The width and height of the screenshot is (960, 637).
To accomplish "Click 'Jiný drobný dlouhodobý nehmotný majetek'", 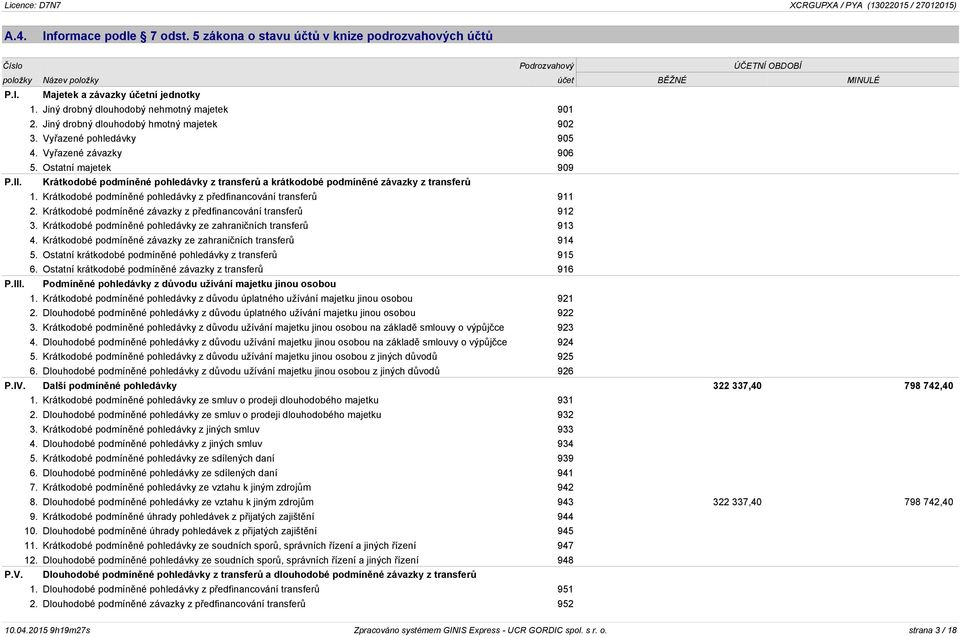I will point(135,110).
